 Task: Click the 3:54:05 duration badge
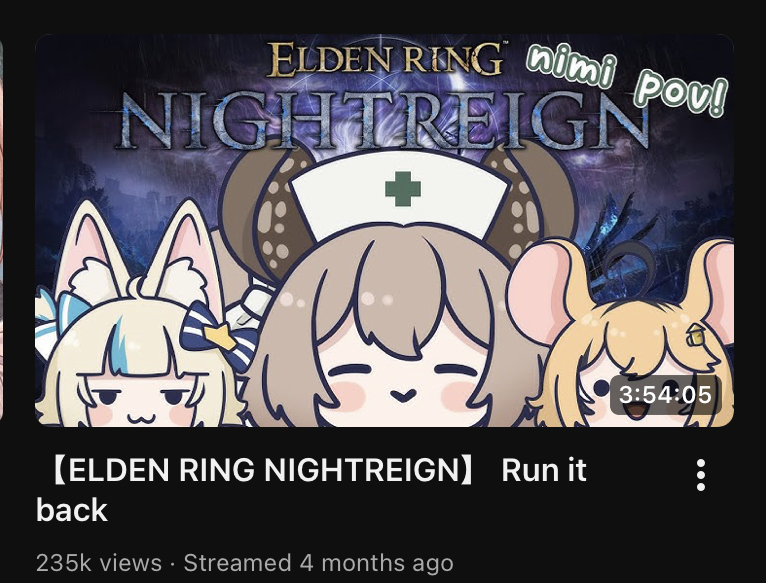click(x=665, y=394)
